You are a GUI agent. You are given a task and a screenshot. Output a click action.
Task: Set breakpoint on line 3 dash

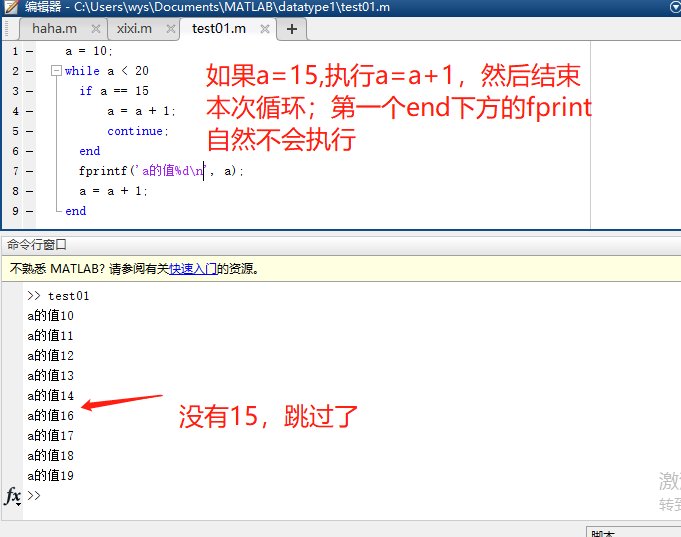(x=30, y=91)
